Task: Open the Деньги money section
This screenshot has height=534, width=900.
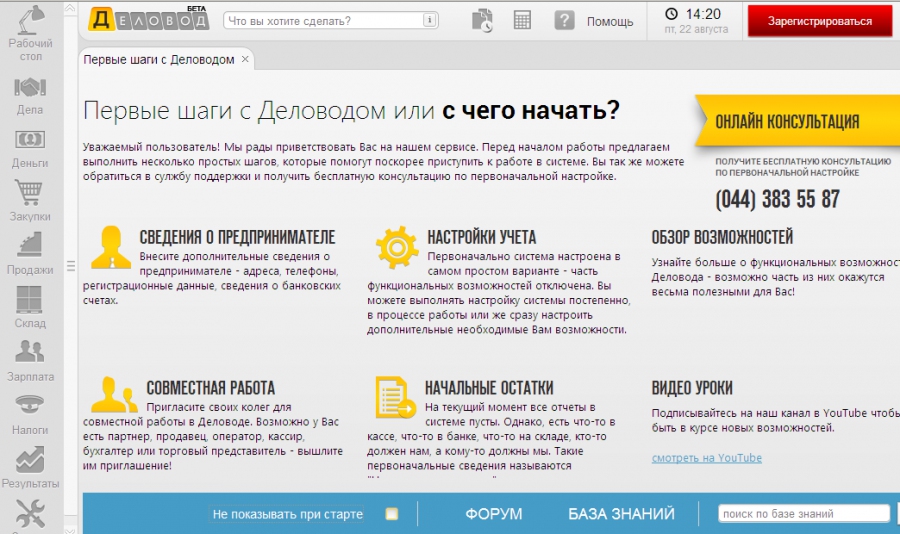Action: [30, 140]
